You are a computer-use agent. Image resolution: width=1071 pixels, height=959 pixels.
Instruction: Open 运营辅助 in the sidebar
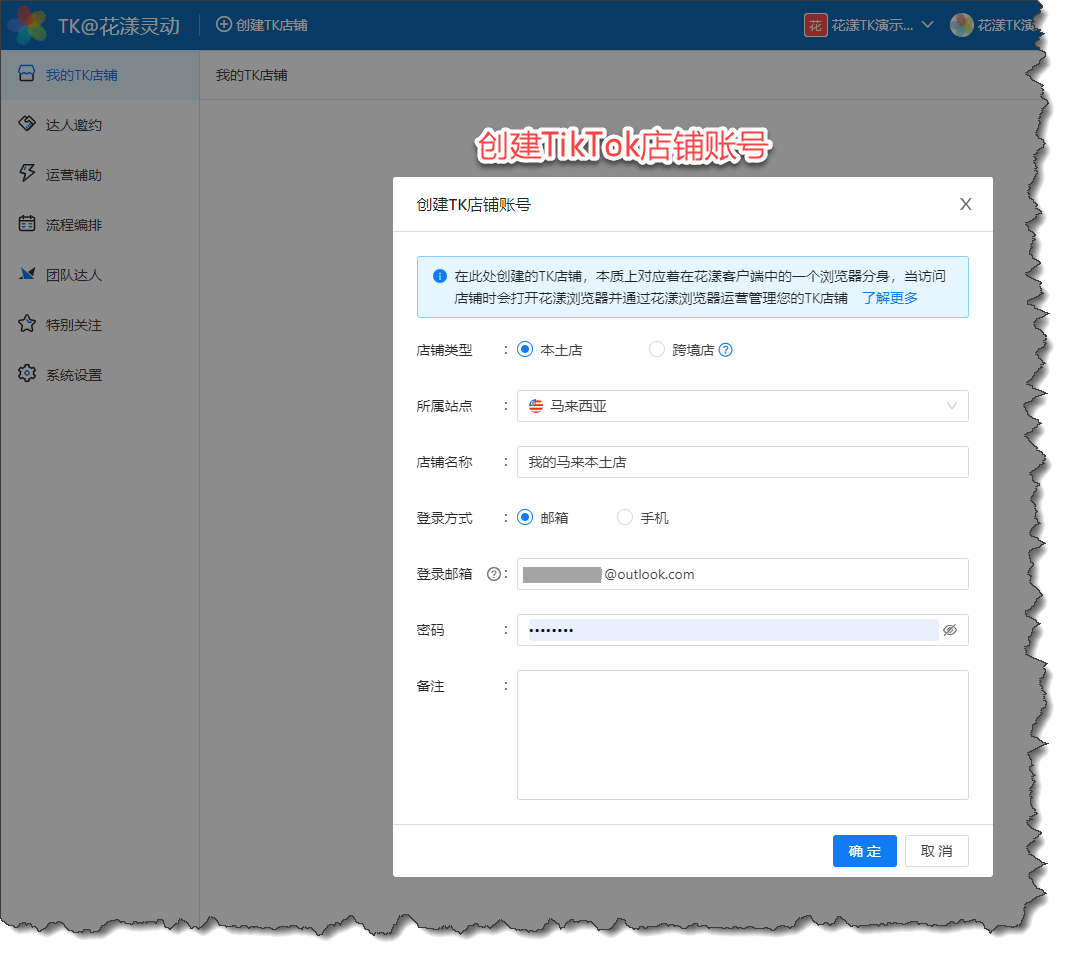click(100, 175)
